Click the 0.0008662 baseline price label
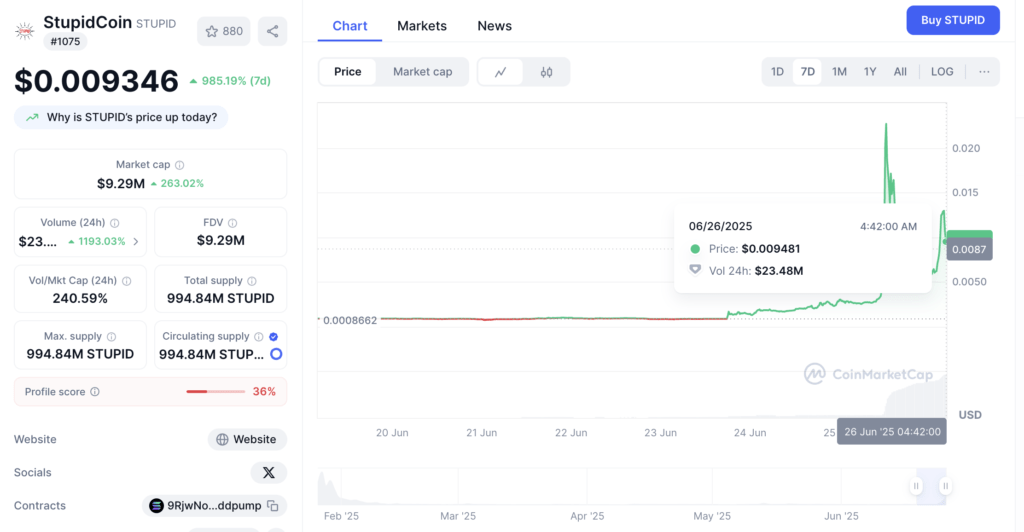 pyautogui.click(x=349, y=321)
